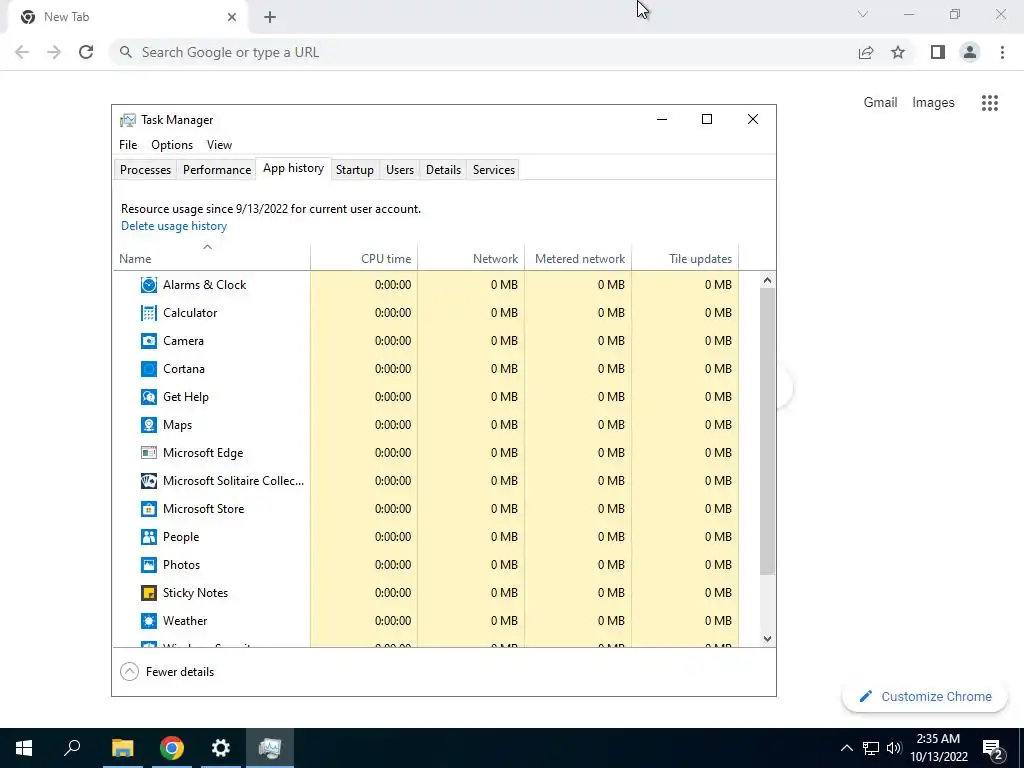
Task: Click the Photos app icon
Action: pos(149,565)
